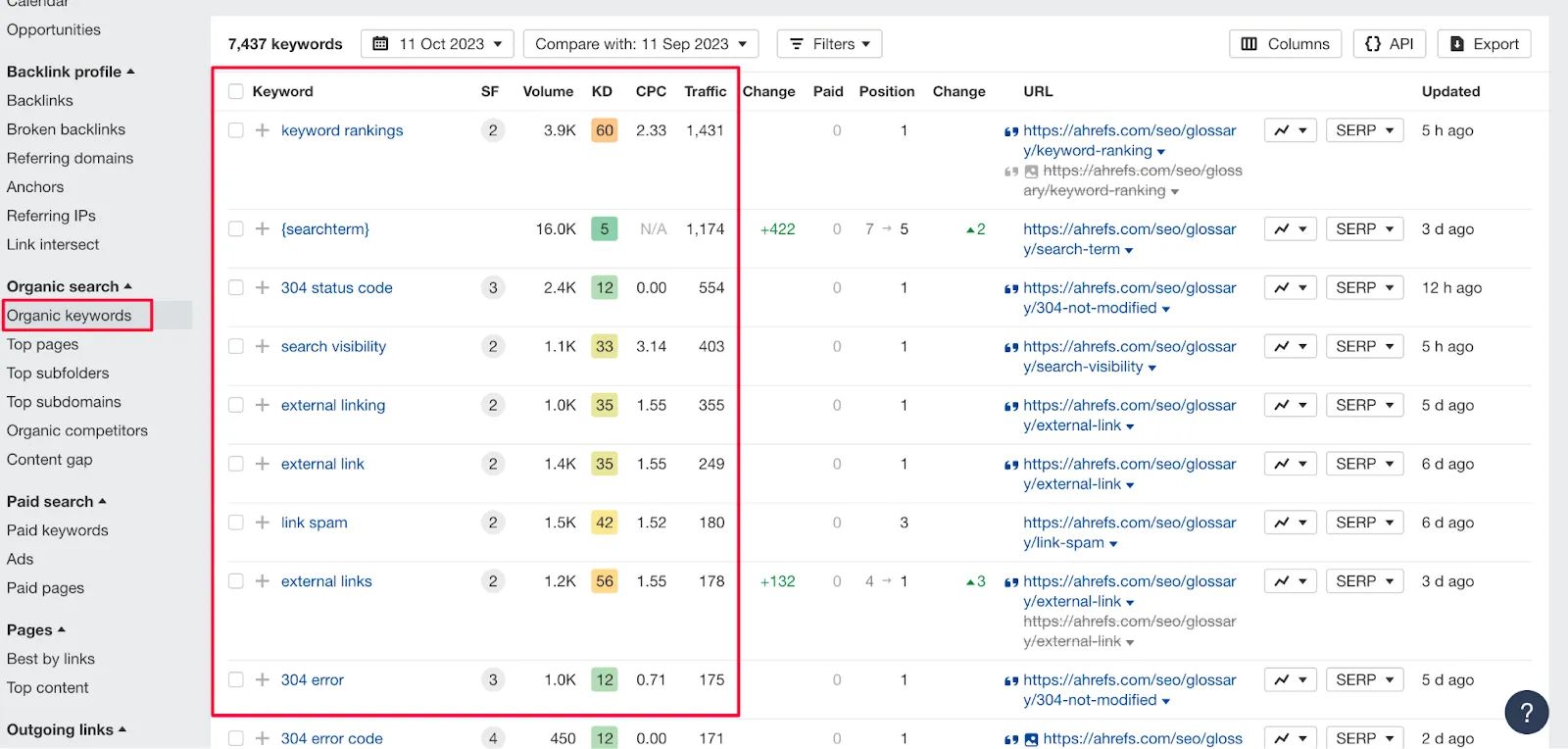Click the KD 60 orange badge
1568x749 pixels.
605,130
